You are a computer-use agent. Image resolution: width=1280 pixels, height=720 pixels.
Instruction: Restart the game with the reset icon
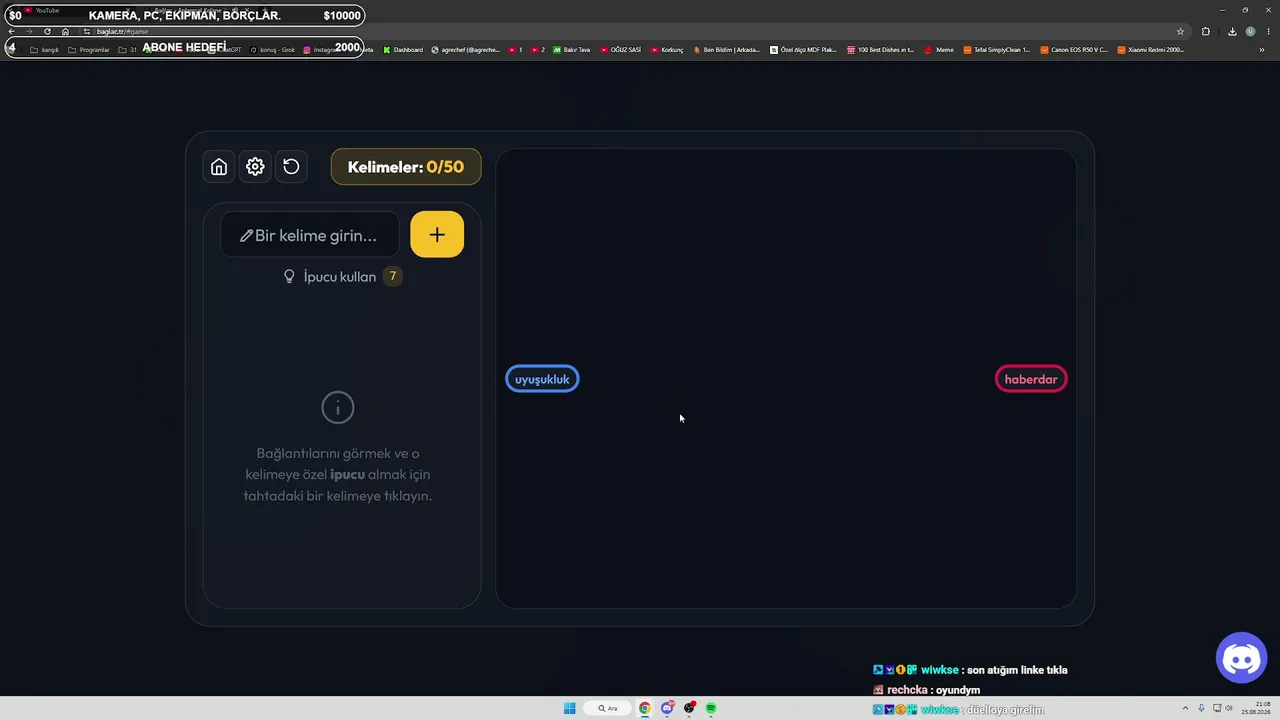tap(291, 167)
